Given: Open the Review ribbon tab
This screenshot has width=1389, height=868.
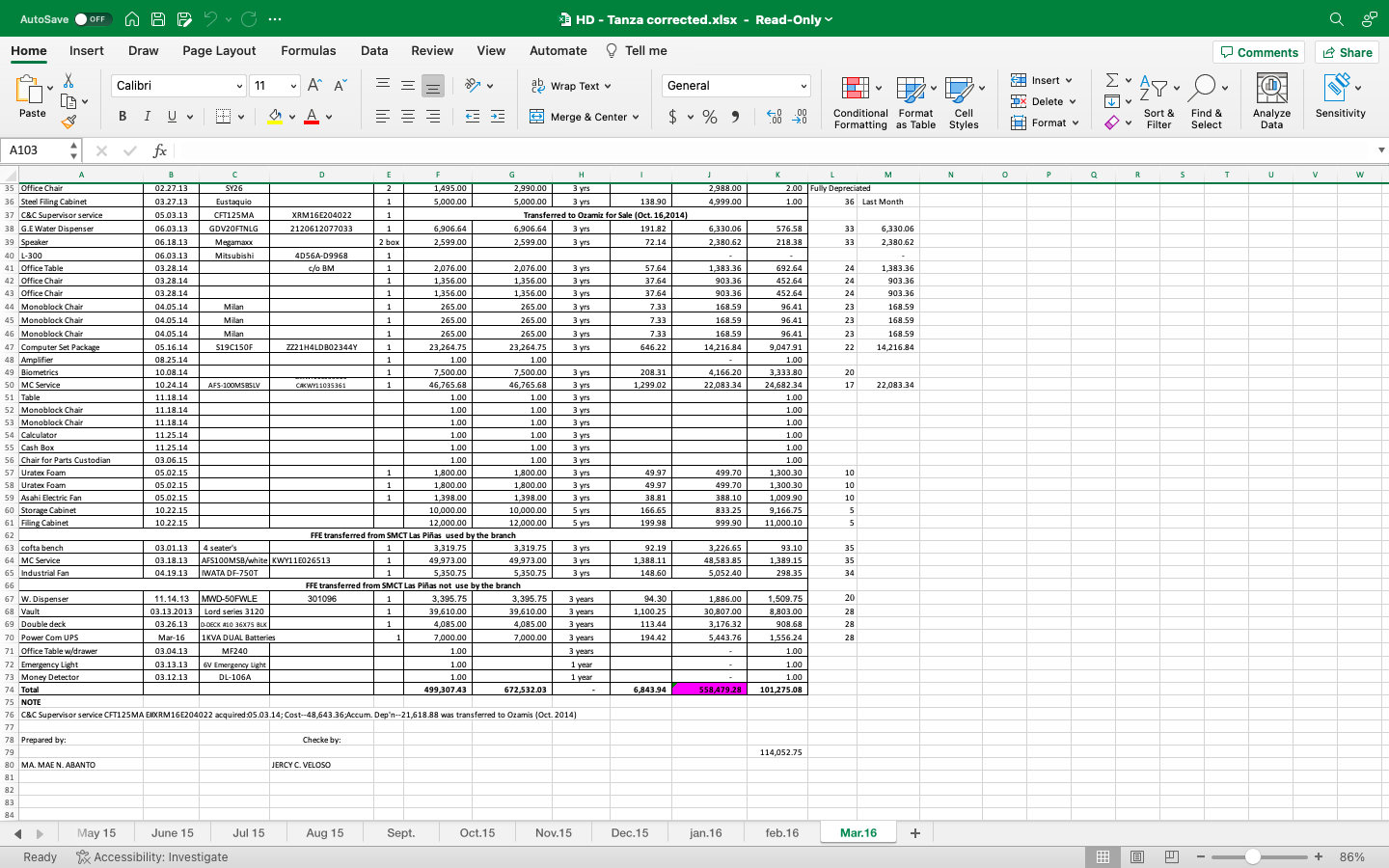Looking at the screenshot, I should (432, 51).
